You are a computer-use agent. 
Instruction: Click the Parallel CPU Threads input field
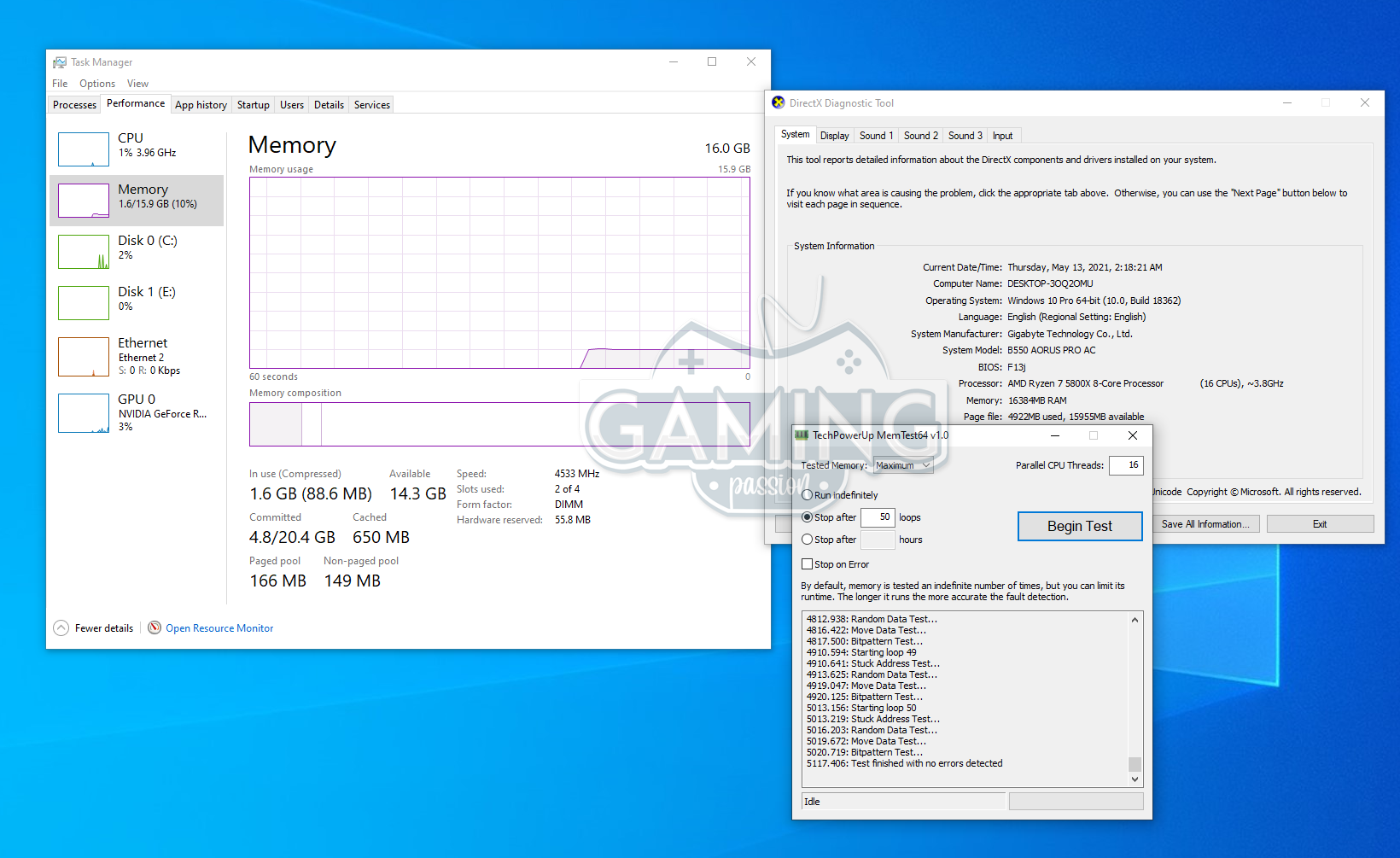[x=1125, y=465]
